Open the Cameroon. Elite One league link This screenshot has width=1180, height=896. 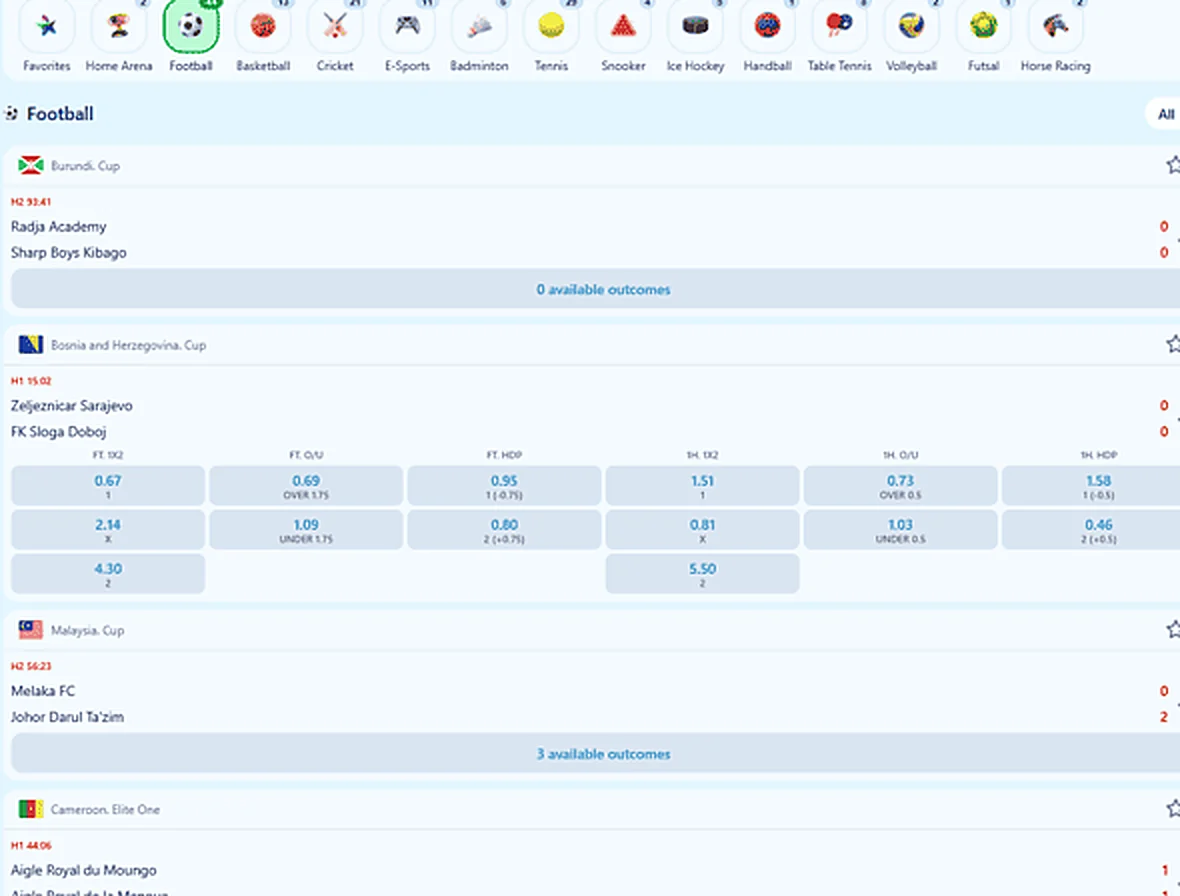coord(105,809)
